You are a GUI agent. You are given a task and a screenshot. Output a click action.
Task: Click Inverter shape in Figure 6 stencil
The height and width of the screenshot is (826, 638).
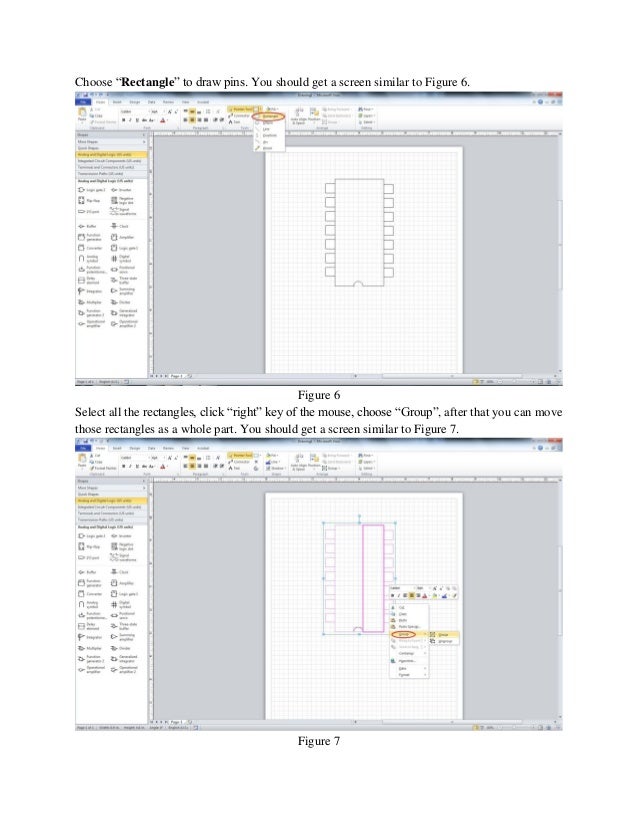click(x=122, y=190)
